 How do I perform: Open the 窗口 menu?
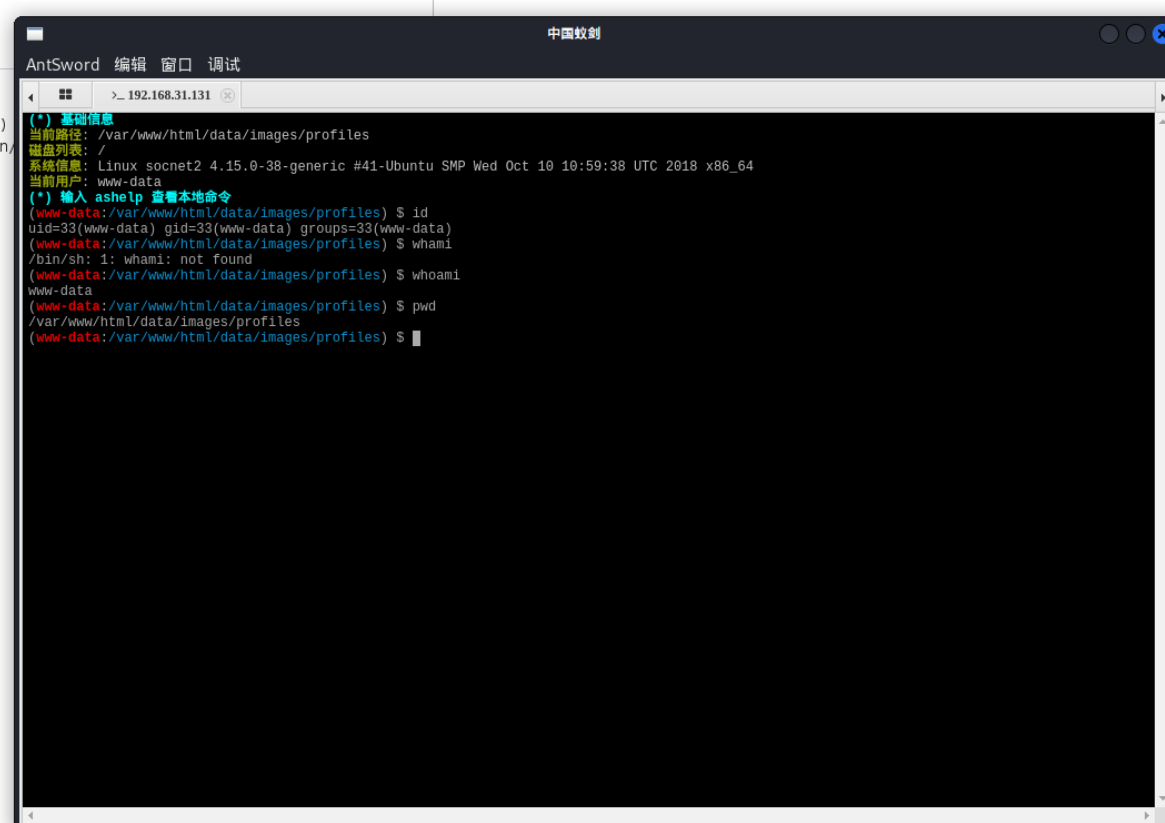click(x=176, y=65)
